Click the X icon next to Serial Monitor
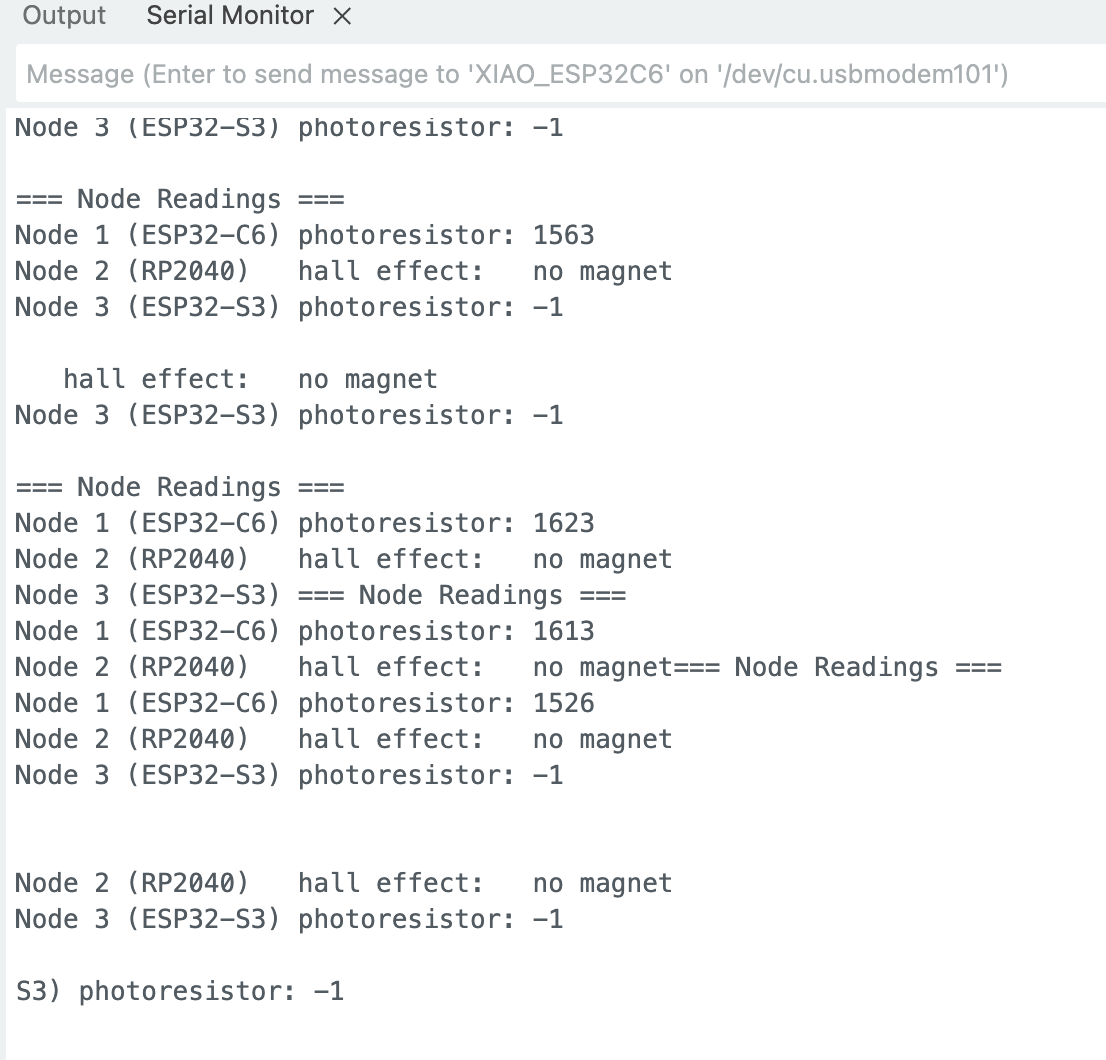The width and height of the screenshot is (1106, 1060). click(340, 16)
